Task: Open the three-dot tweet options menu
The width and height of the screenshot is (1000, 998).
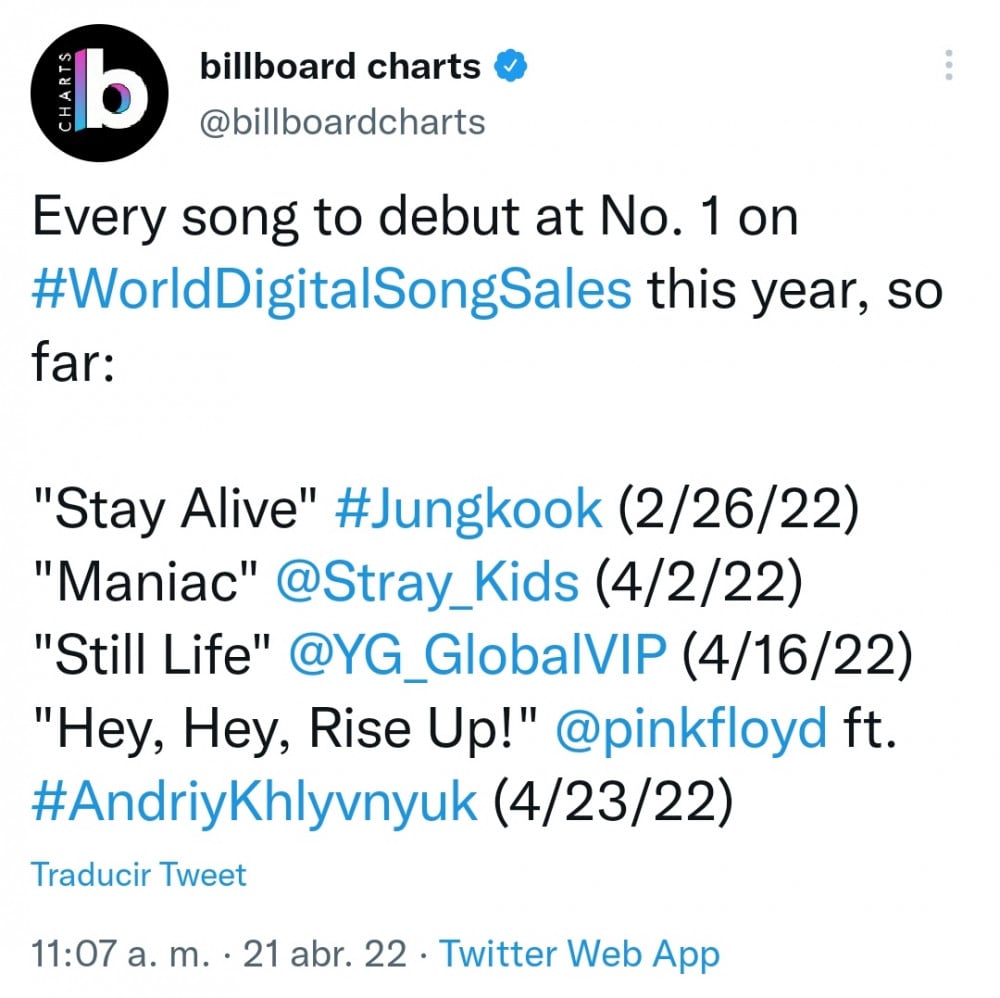Action: [x=948, y=65]
